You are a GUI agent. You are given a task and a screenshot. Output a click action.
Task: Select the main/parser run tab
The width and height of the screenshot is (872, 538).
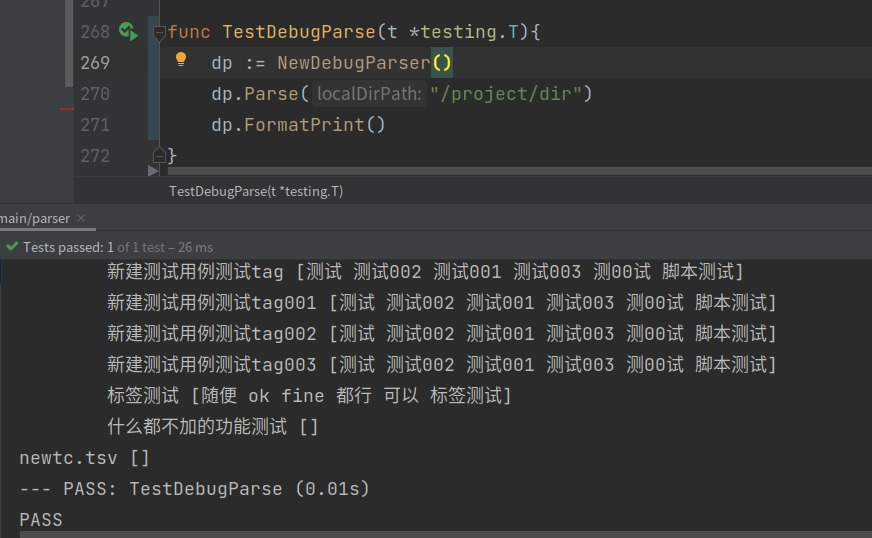(x=35, y=218)
